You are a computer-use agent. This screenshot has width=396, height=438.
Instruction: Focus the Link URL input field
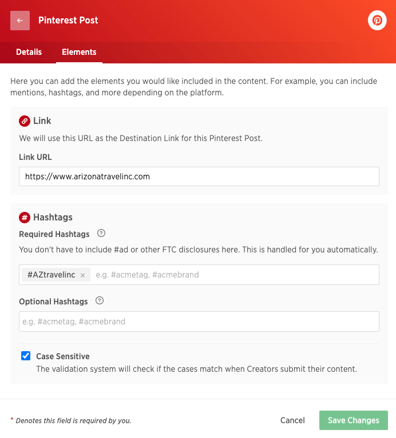click(x=199, y=176)
